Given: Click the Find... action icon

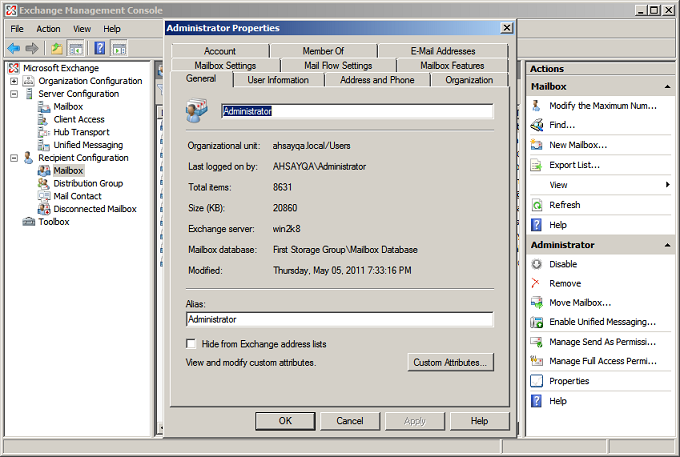Looking at the screenshot, I should 536,125.
